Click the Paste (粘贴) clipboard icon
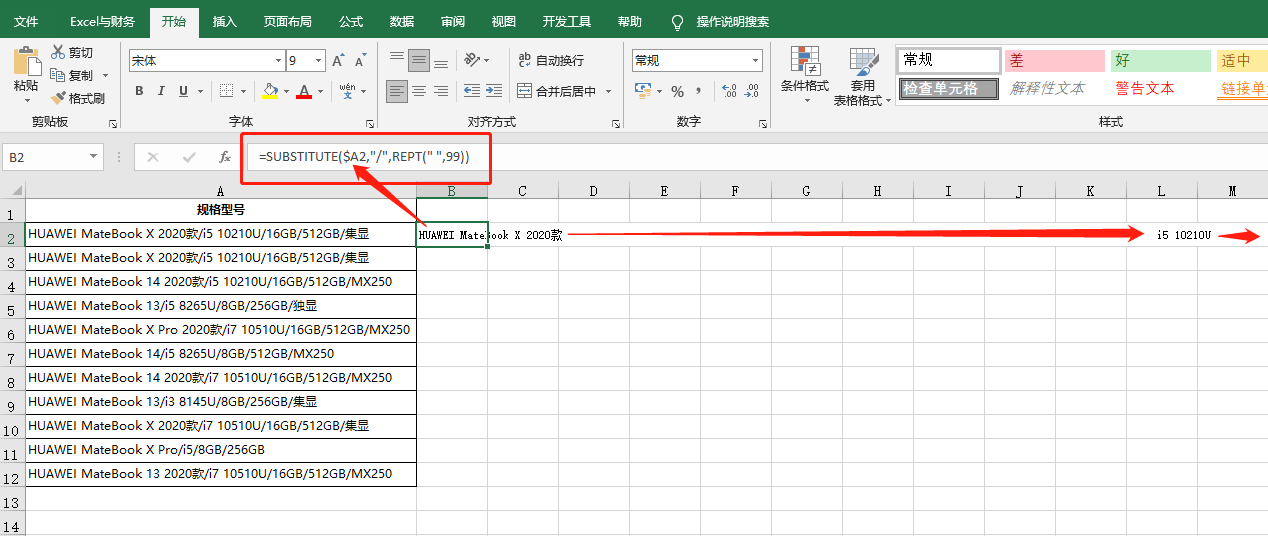Screen dimensions: 1268x536 (26, 63)
